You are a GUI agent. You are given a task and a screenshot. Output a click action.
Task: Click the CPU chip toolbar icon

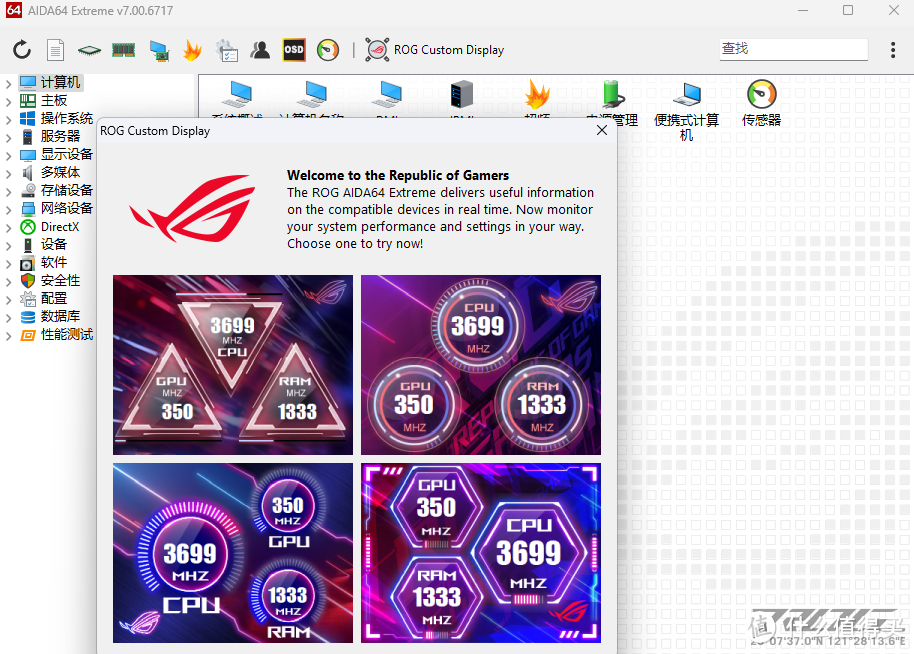pos(89,51)
